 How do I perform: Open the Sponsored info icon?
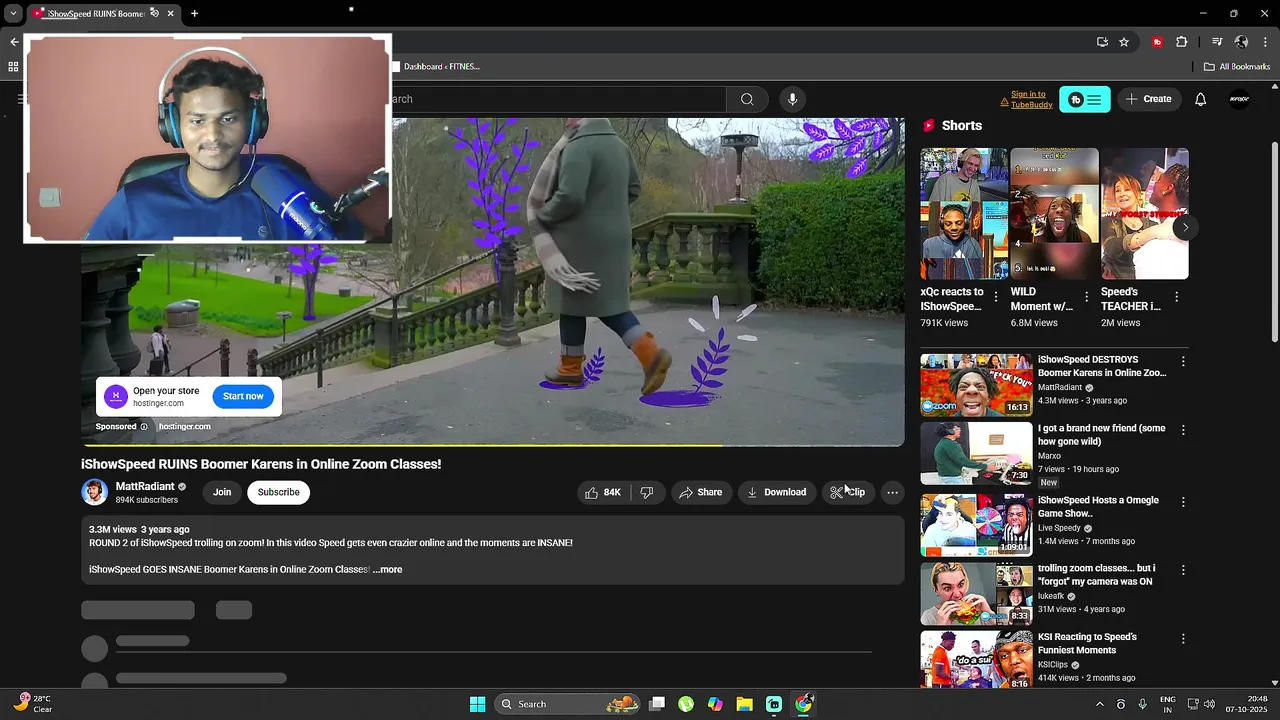coord(144,427)
